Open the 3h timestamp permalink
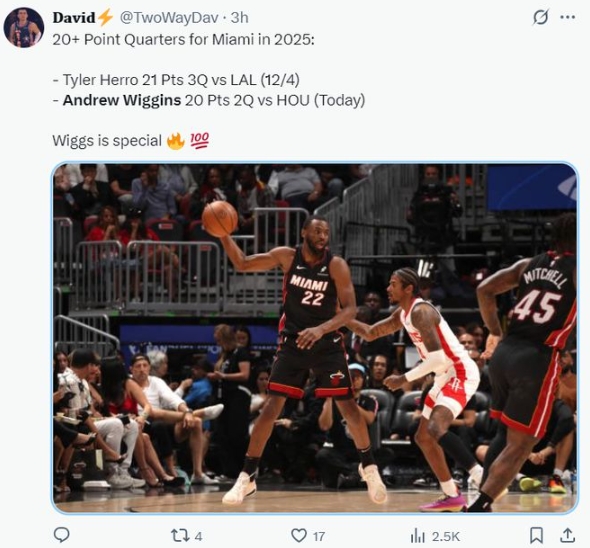The image size is (590, 548). tap(239, 18)
